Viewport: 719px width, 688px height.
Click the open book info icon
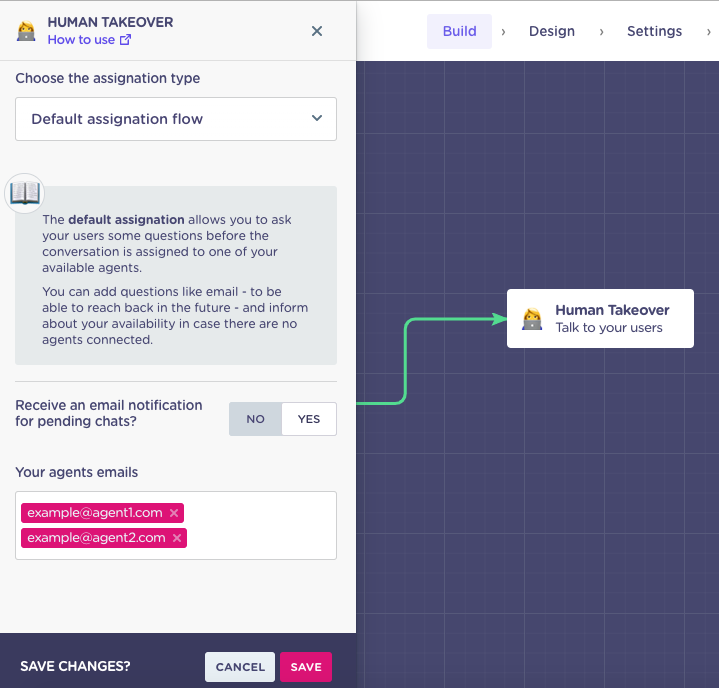click(x=25, y=193)
